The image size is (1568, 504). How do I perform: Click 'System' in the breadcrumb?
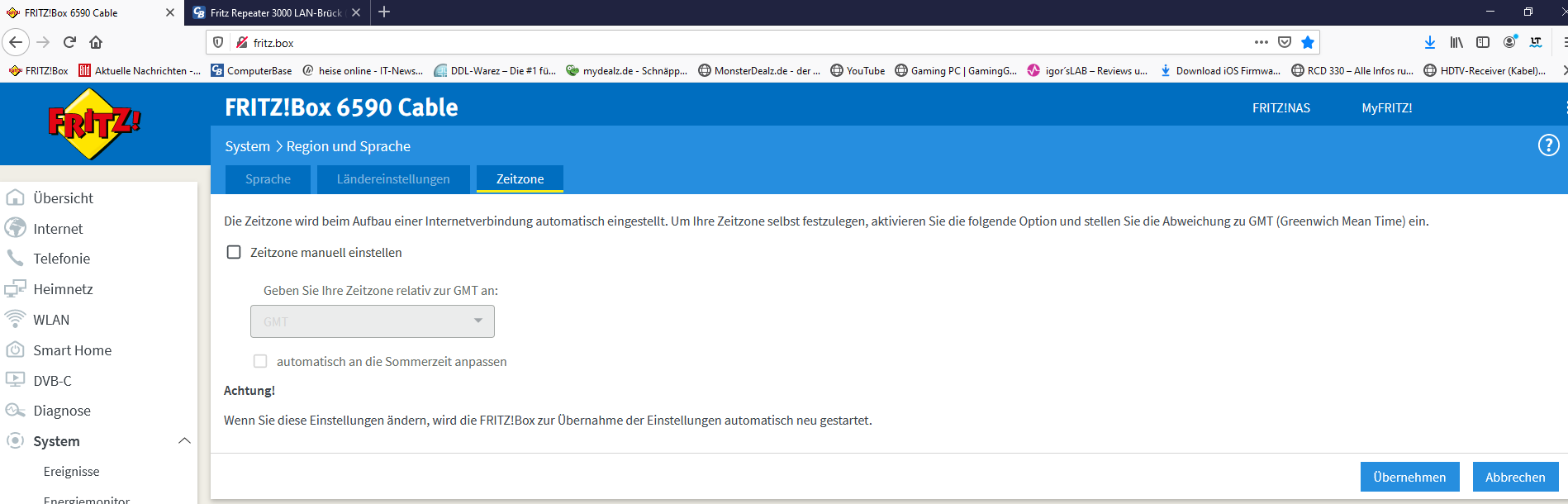247,146
